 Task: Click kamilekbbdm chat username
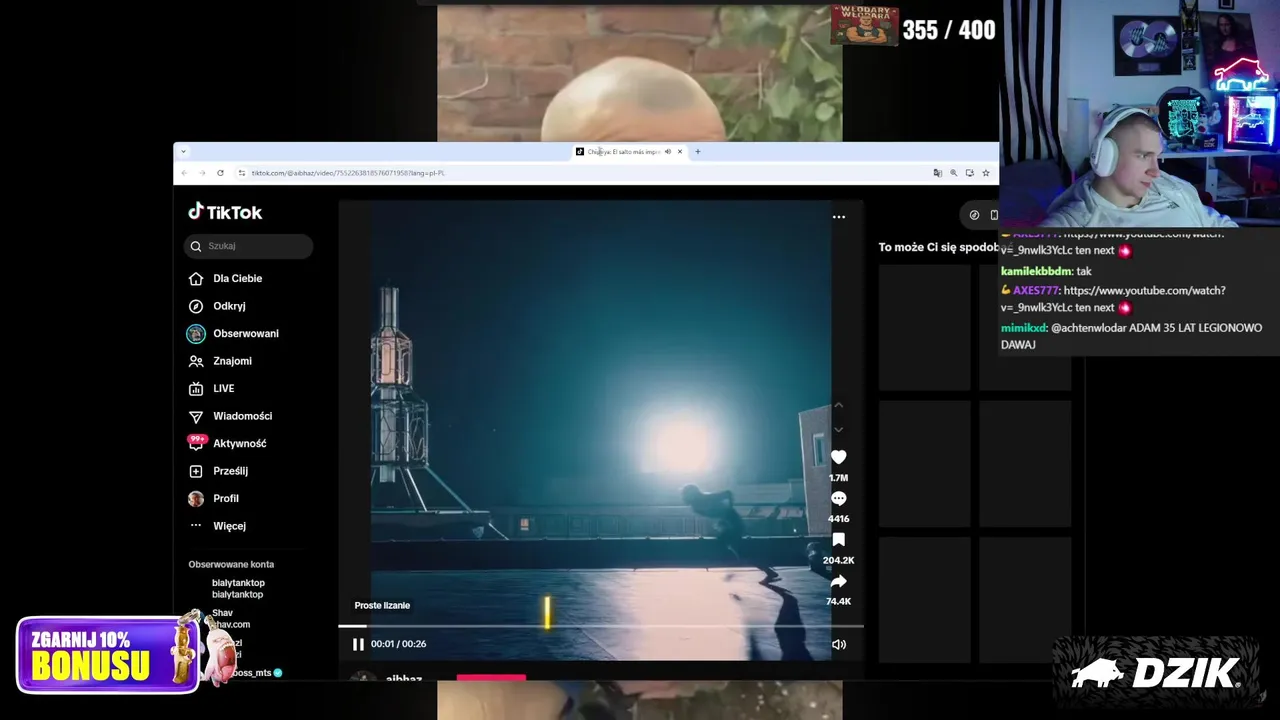point(1036,271)
